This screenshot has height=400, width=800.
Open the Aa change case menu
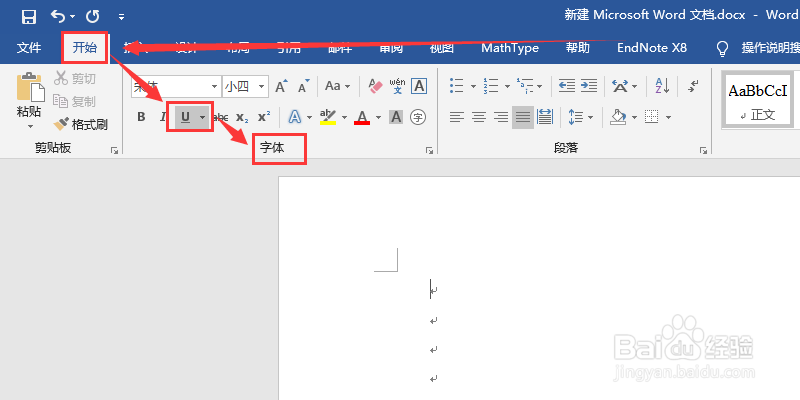click(x=337, y=86)
